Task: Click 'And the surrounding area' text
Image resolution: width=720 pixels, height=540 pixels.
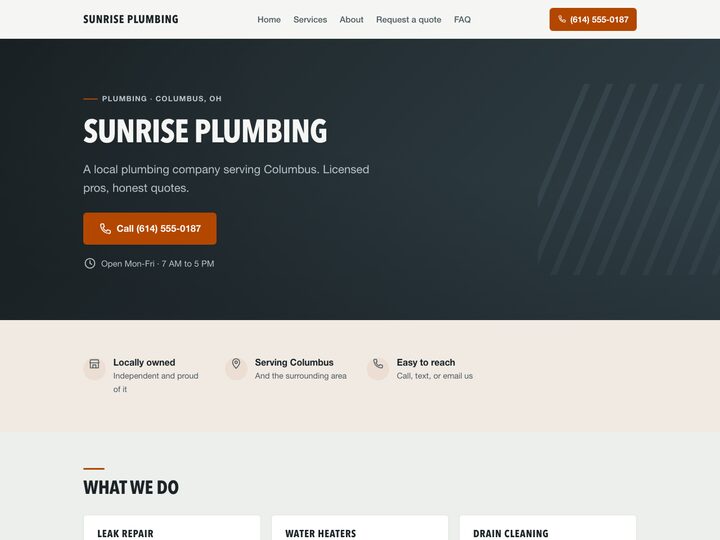Action: pos(301,376)
